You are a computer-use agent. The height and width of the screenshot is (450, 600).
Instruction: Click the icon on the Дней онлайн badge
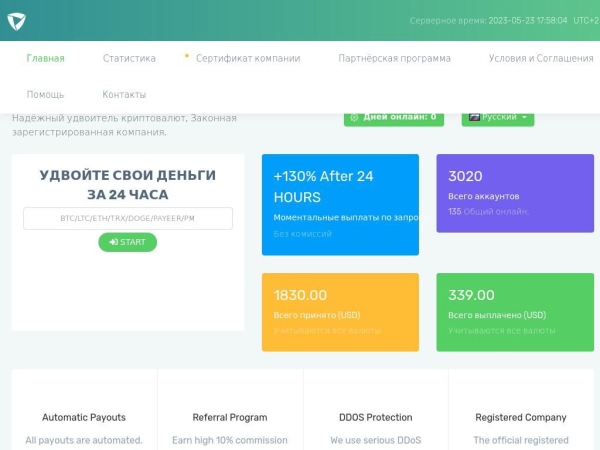pyautogui.click(x=354, y=117)
